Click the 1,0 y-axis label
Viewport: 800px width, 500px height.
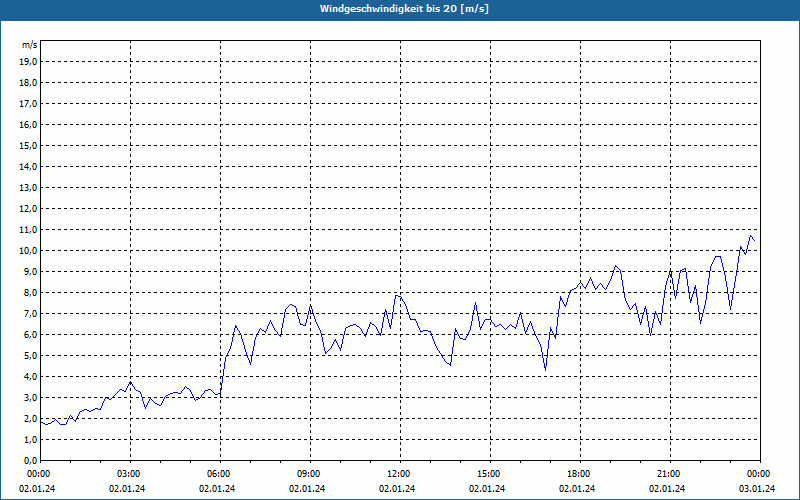[30, 439]
